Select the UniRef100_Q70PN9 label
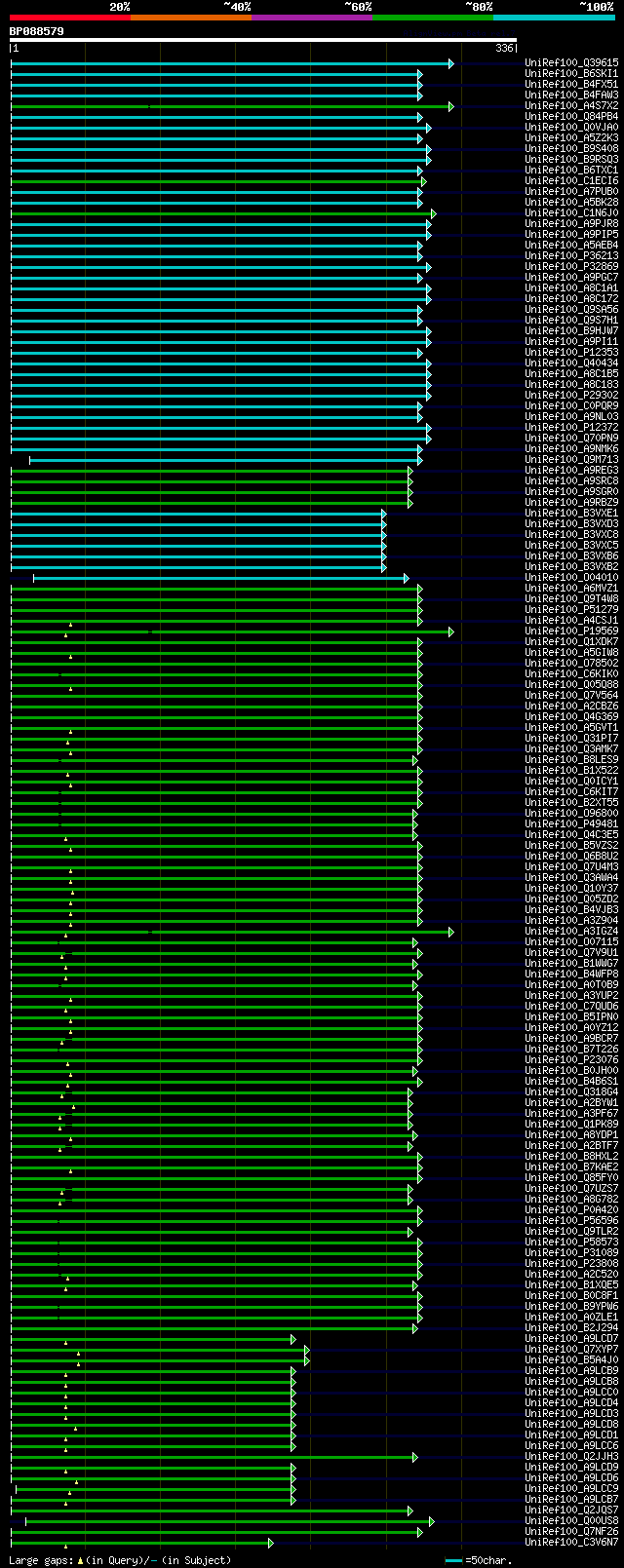This screenshot has width=624, height=1568. coord(571,438)
